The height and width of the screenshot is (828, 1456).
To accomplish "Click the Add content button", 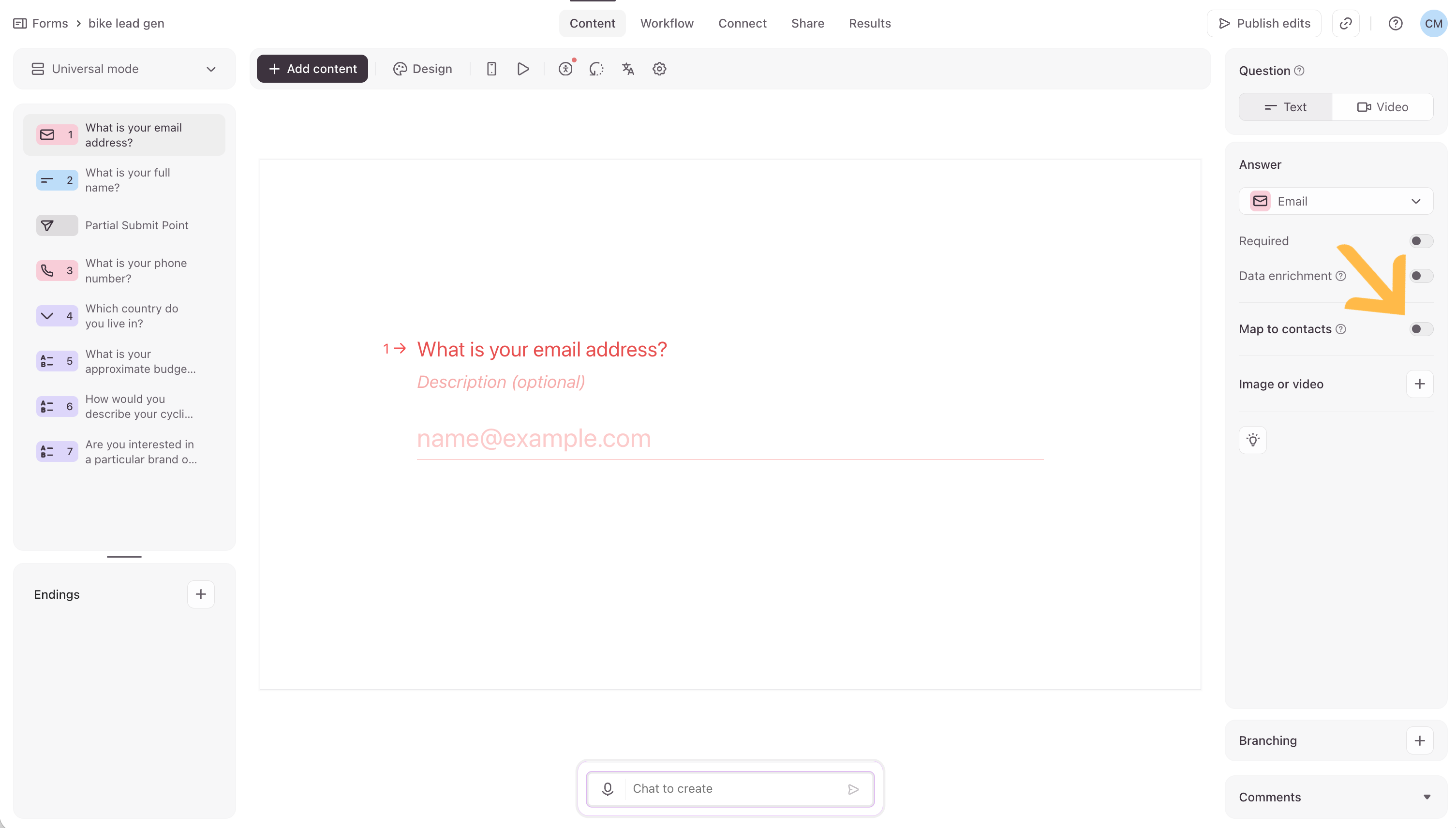I will pyautogui.click(x=312, y=69).
